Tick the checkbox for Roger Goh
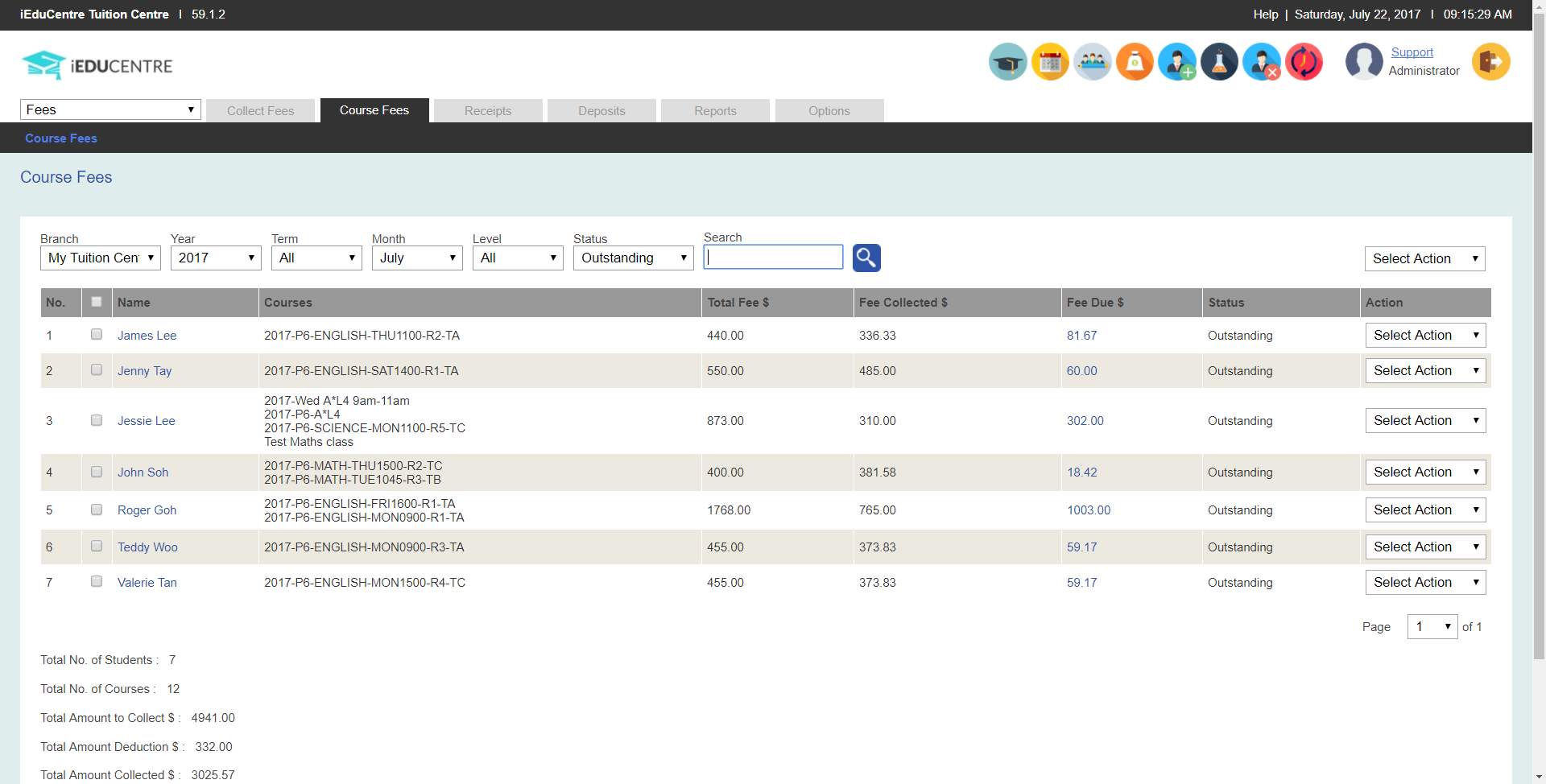This screenshot has height=784, width=1546. coord(97,510)
